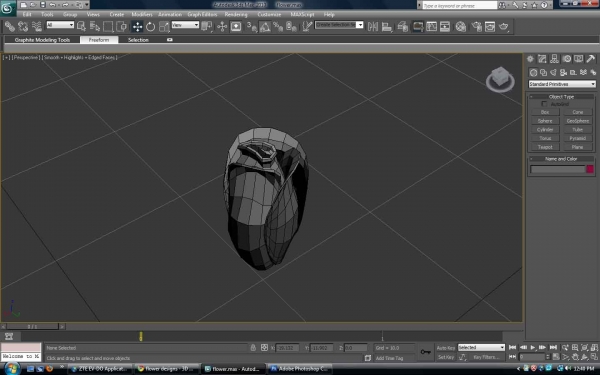The width and height of the screenshot is (600, 375).
Task: Select the Select and Uniform Scale tool
Action: (x=164, y=26)
